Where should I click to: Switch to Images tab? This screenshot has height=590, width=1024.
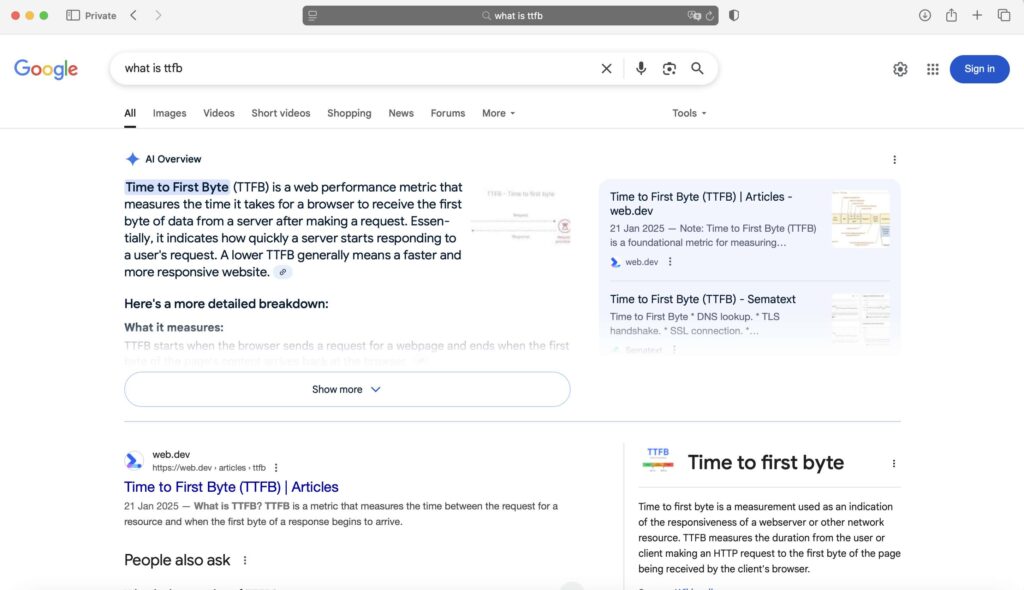pyautogui.click(x=169, y=113)
